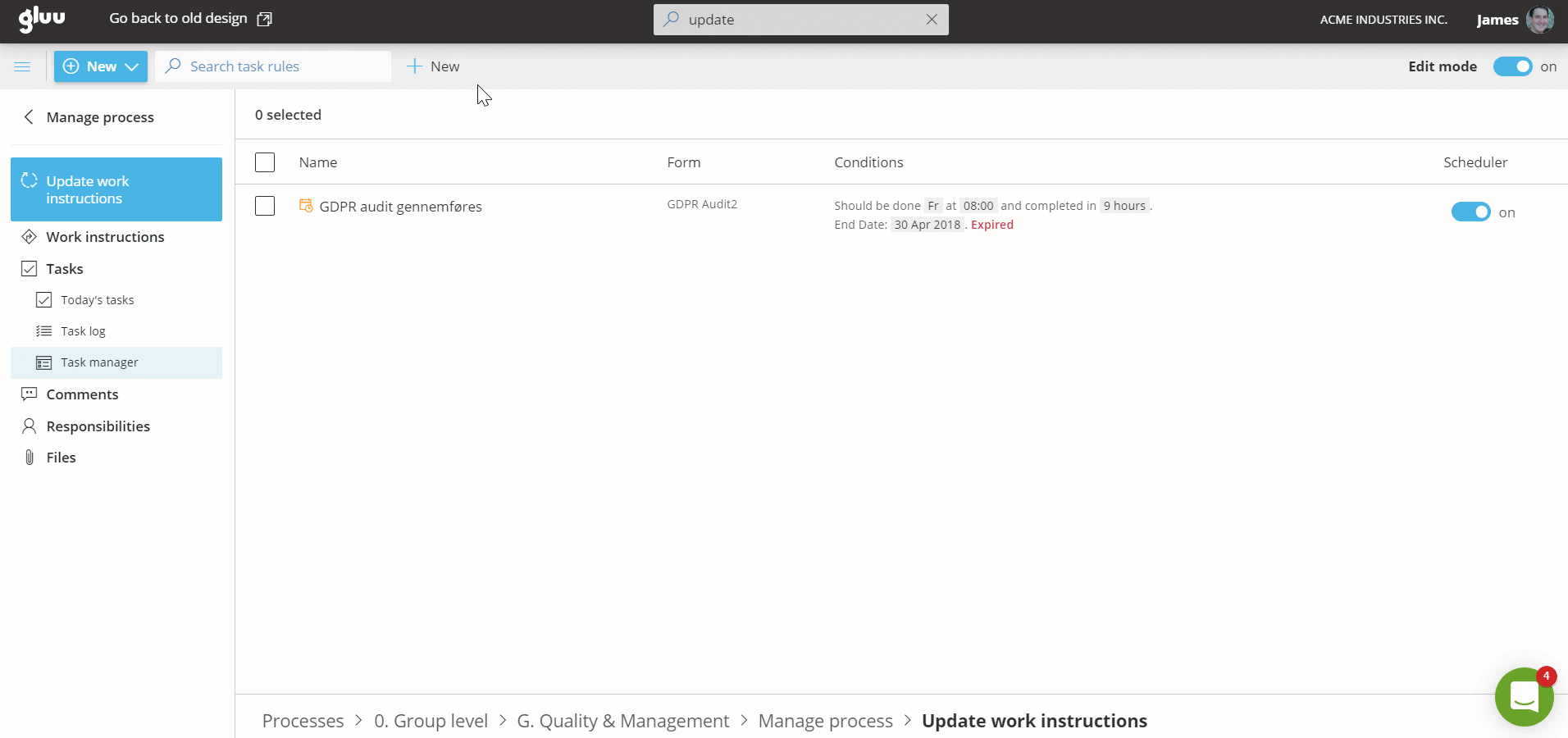Screen dimensions: 1568x738
Task: Collapse the Tasks section in sidebar
Action: click(x=64, y=269)
